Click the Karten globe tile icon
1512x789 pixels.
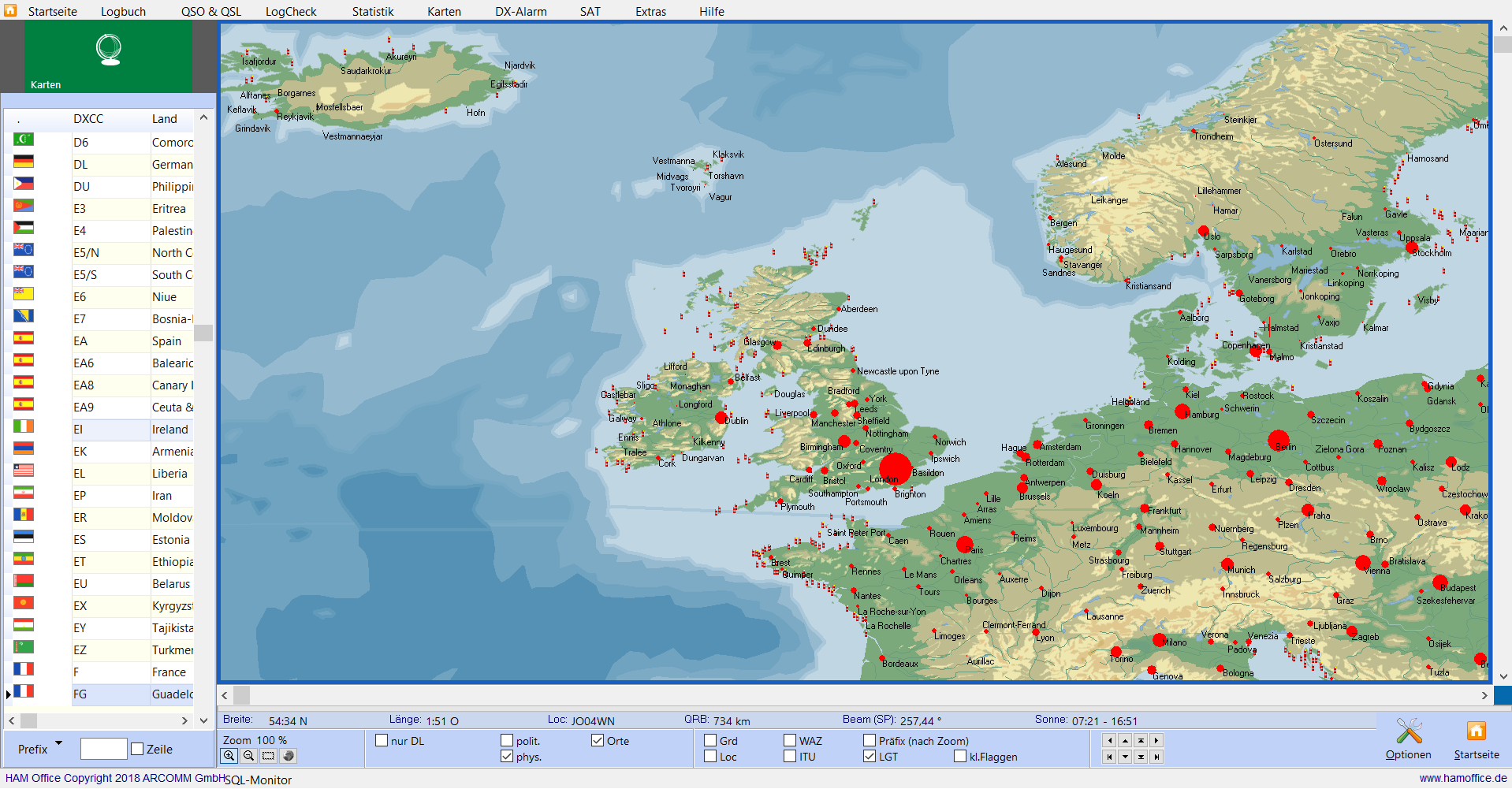click(109, 50)
